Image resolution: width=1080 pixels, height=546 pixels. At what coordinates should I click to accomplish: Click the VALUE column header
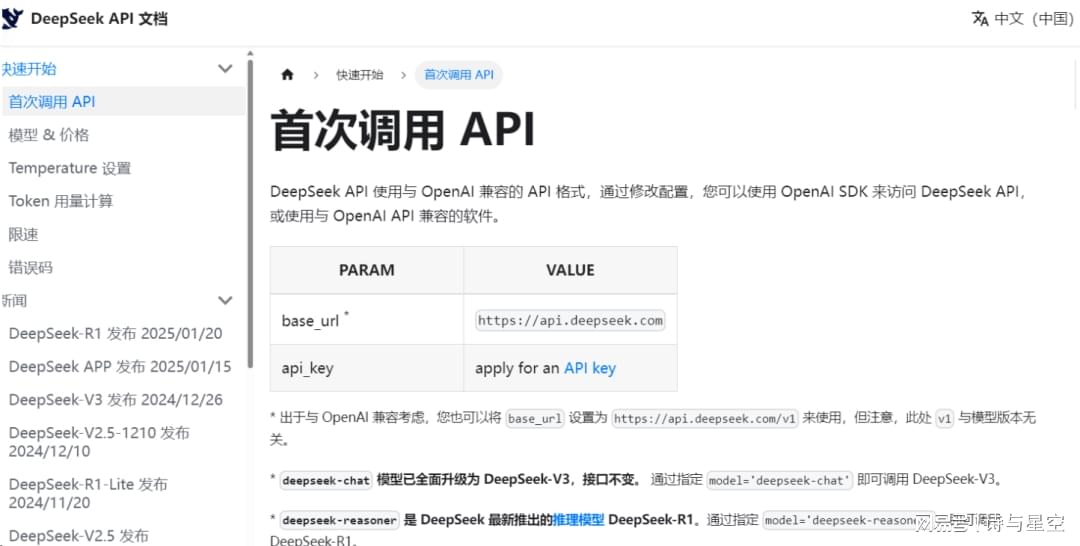570,271
